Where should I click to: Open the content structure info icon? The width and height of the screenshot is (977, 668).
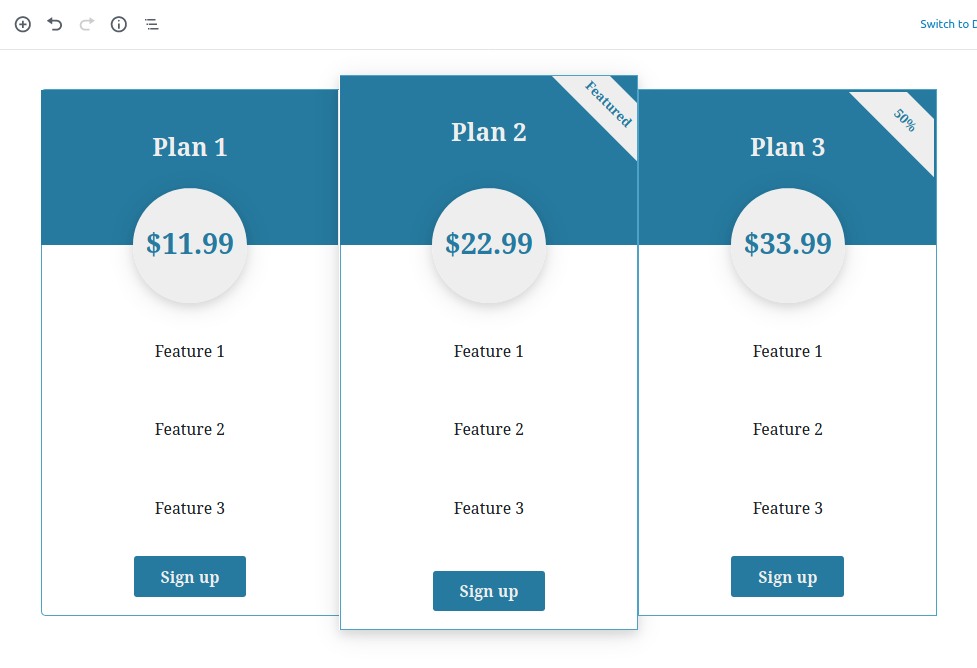(x=119, y=24)
